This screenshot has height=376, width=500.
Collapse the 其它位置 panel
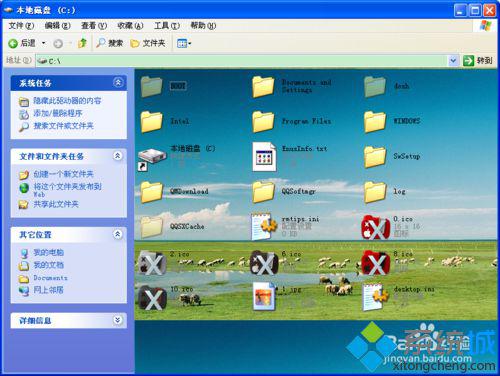pos(118,234)
